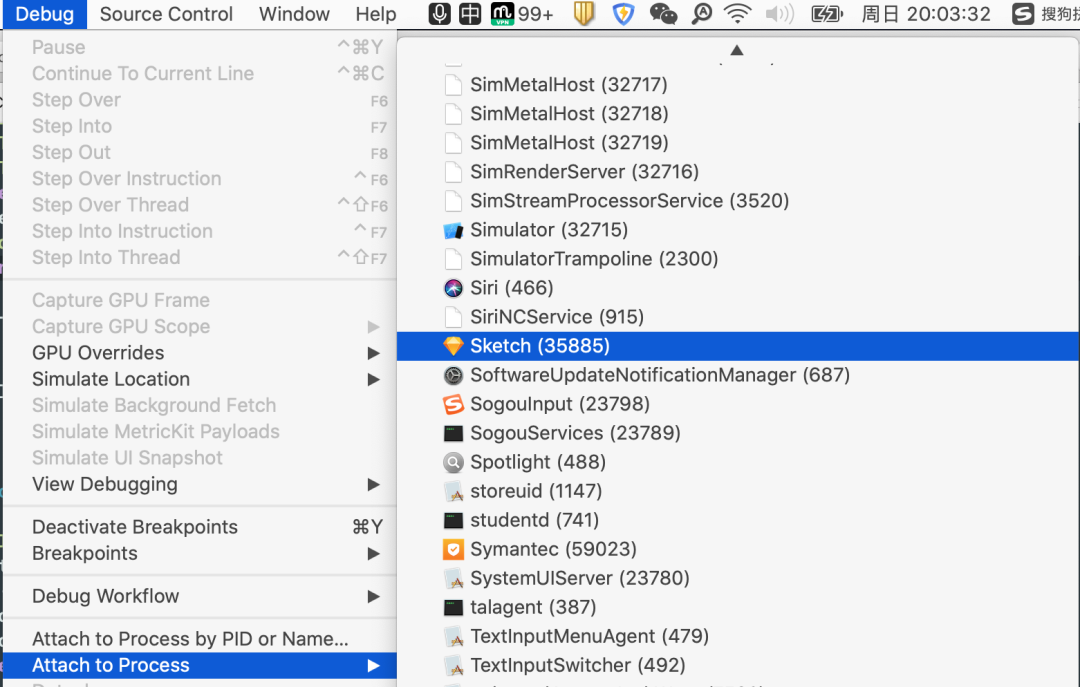Click the SogouServices terminal icon

tap(453, 433)
